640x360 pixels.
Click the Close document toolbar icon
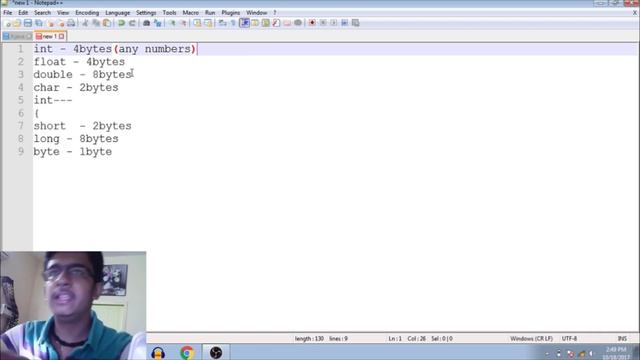click(50, 23)
